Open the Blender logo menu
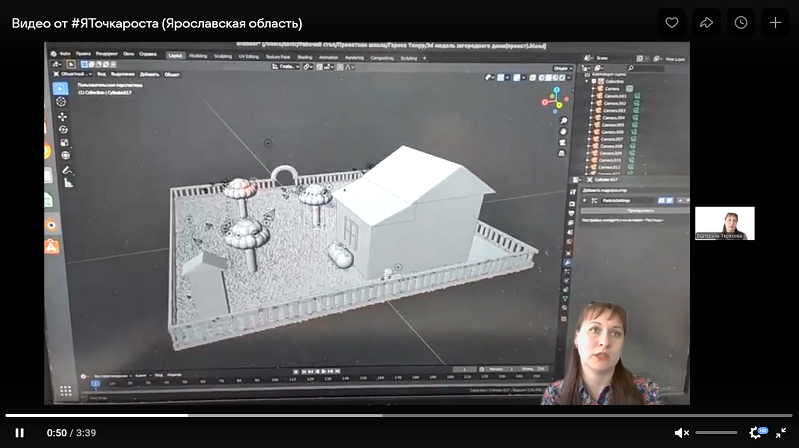Screen dimensions: 799x448 [x=54, y=54]
